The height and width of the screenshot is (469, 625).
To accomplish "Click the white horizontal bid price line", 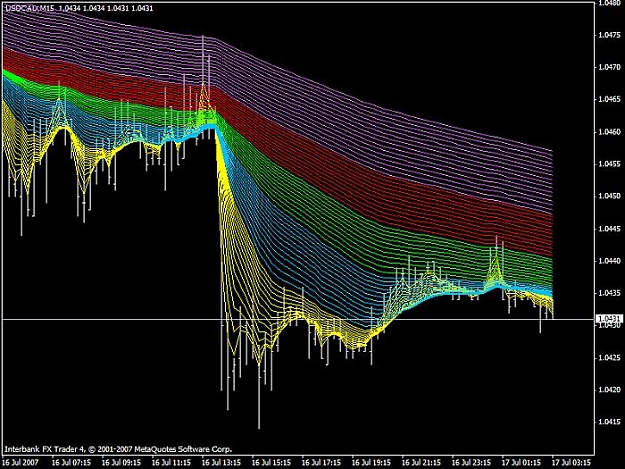I will tap(299, 319).
